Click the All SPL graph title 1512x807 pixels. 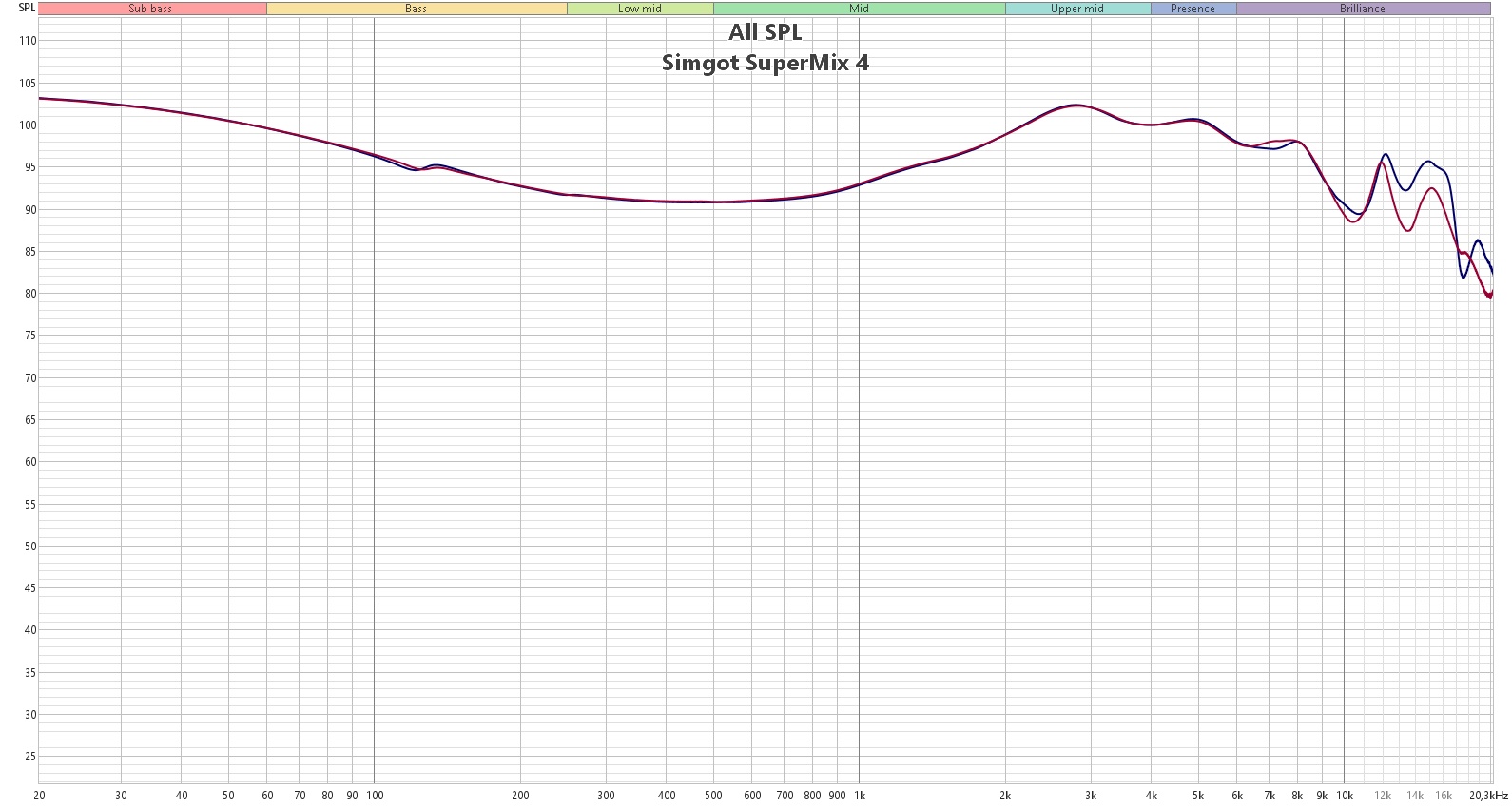(x=766, y=32)
